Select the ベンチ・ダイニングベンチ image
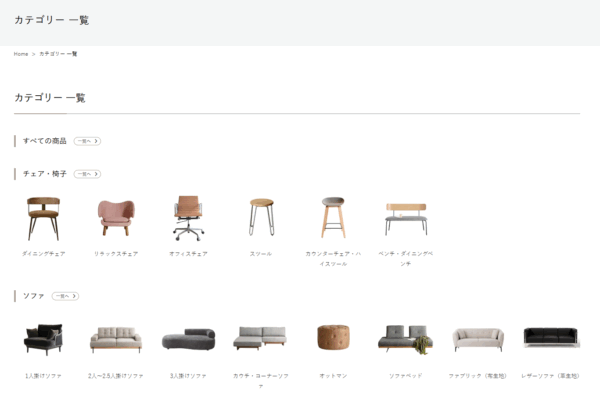Screen dimensions: 600x400 406,219
